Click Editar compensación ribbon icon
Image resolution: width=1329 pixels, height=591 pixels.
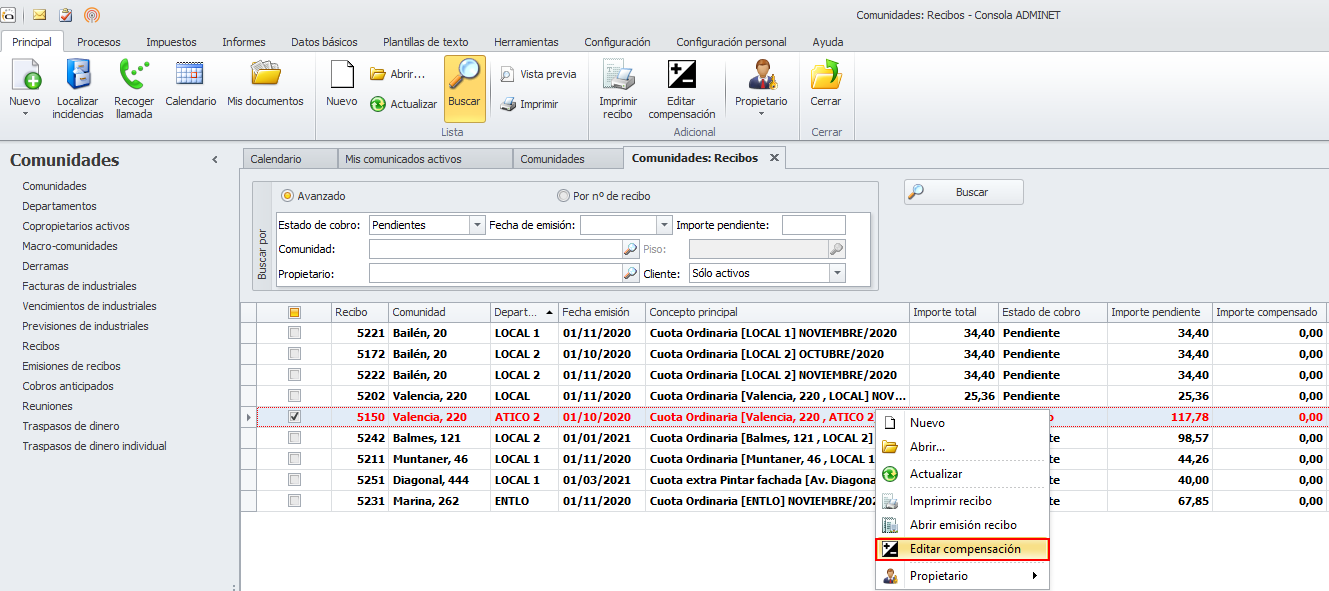click(681, 76)
